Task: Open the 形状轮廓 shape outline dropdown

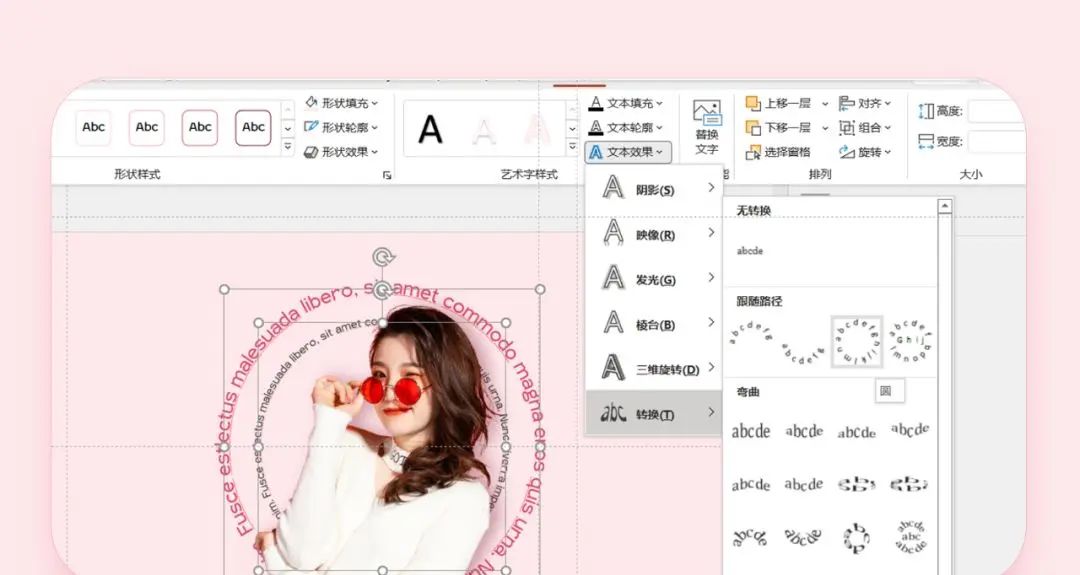Action: click(x=342, y=127)
